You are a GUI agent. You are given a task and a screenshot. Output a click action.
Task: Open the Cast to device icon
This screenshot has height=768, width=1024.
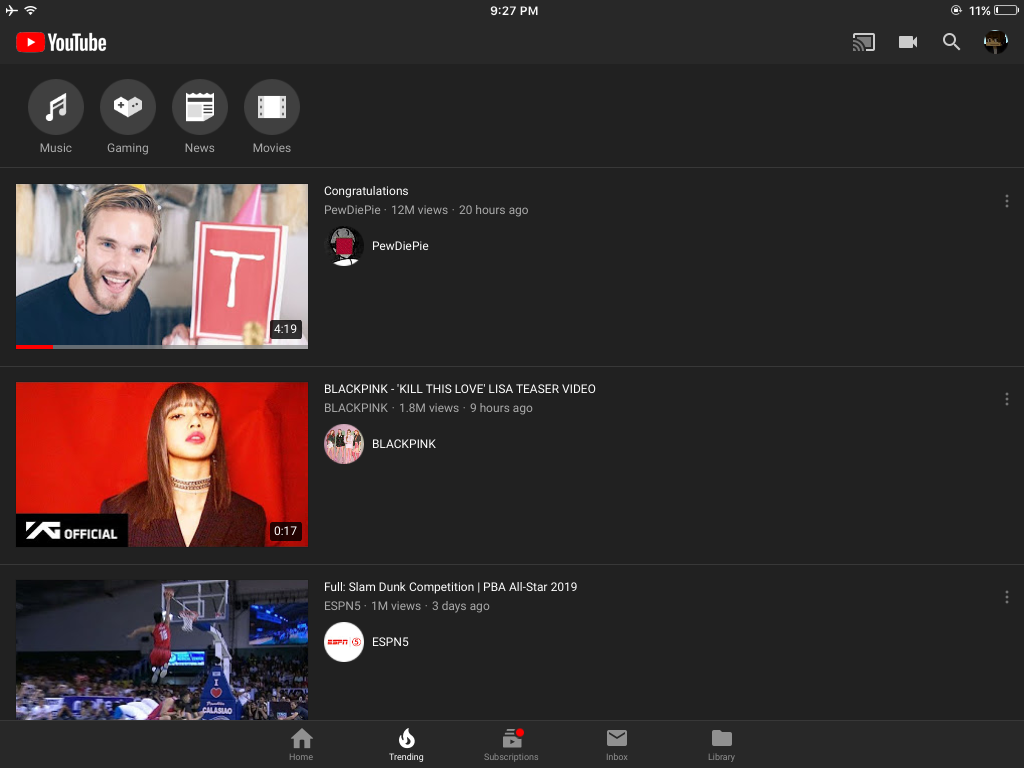[x=863, y=42]
